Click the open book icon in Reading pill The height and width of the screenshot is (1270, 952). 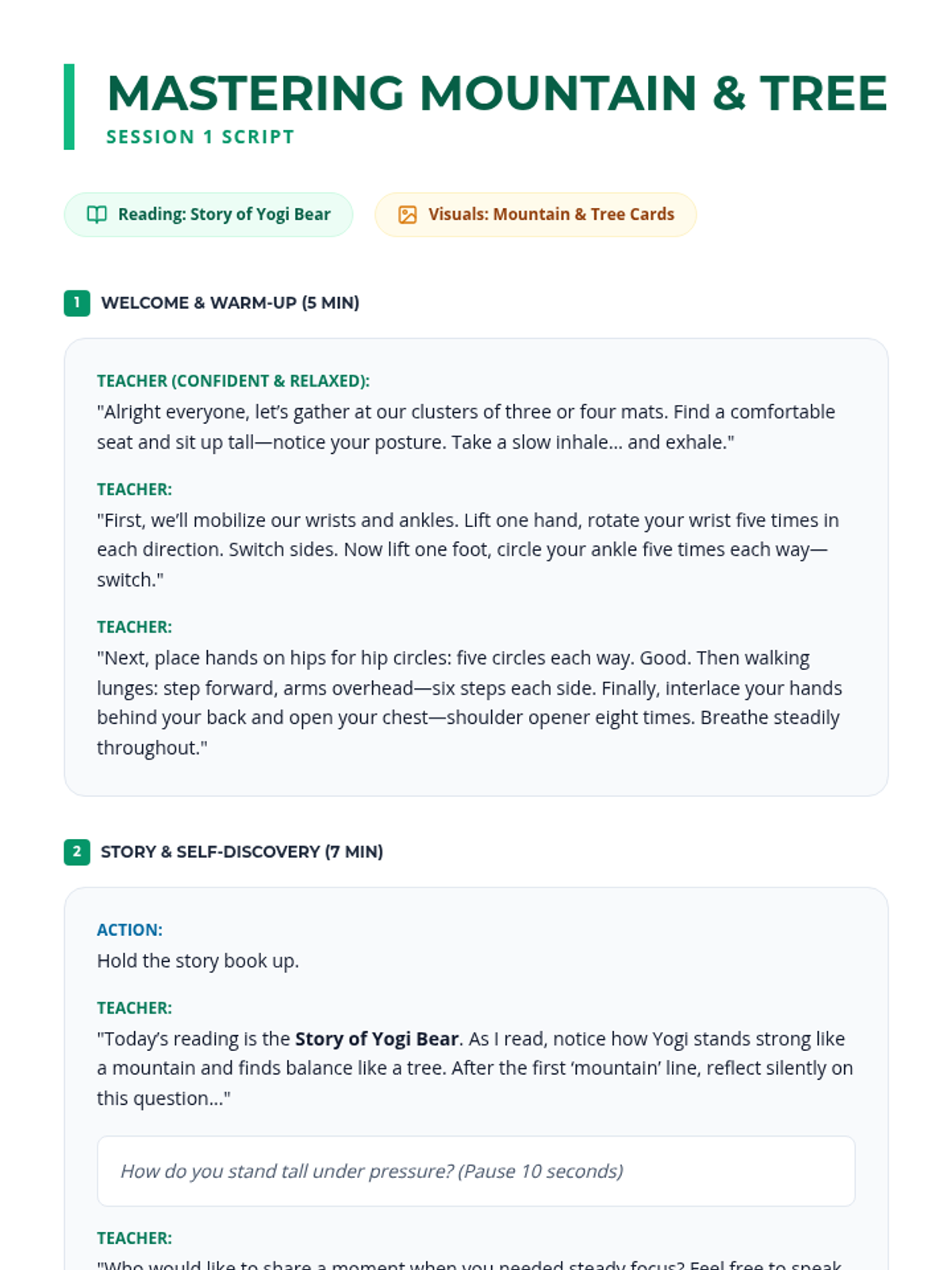(x=97, y=214)
